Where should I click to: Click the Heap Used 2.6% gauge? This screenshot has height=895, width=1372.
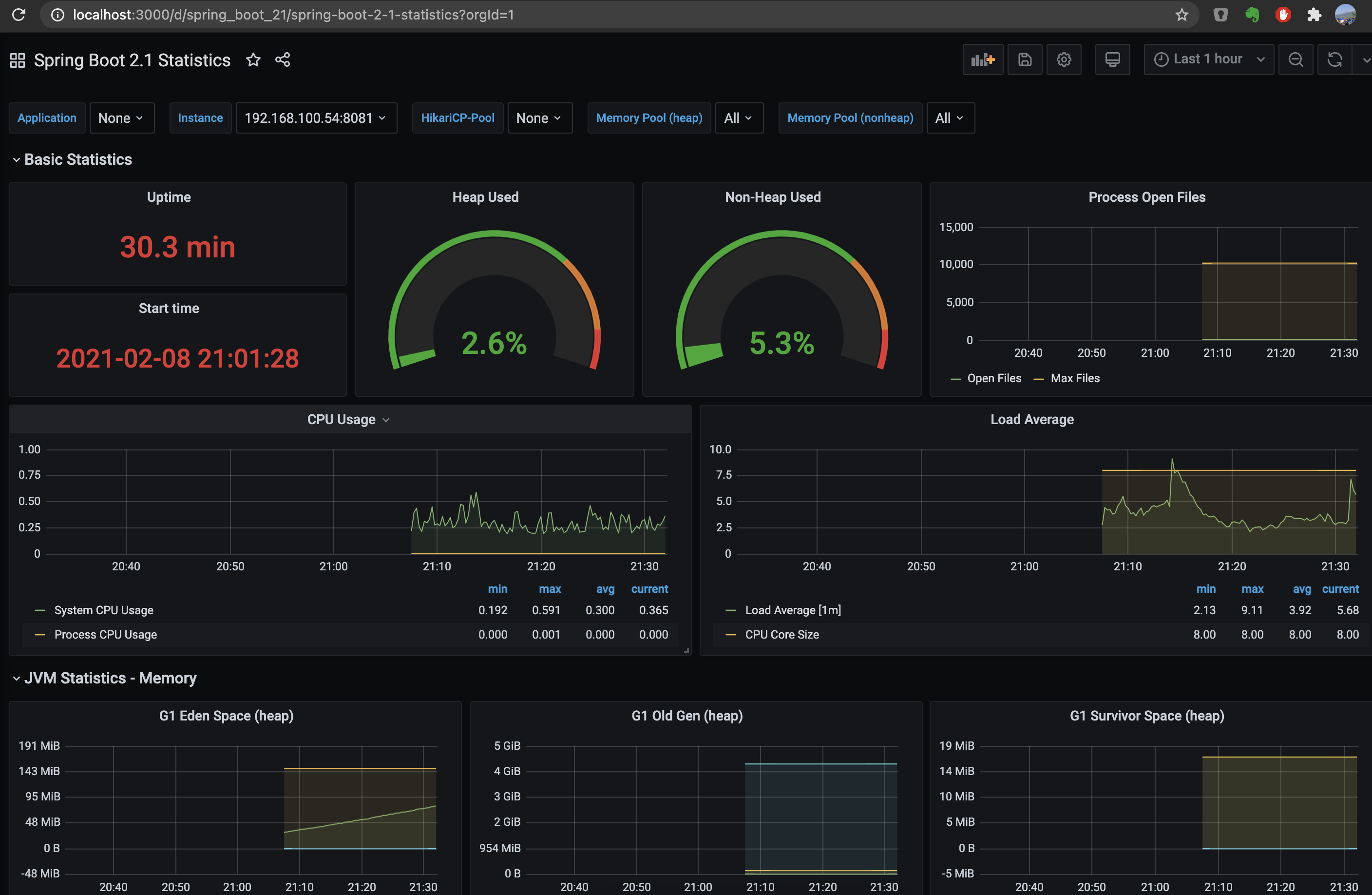click(x=494, y=300)
